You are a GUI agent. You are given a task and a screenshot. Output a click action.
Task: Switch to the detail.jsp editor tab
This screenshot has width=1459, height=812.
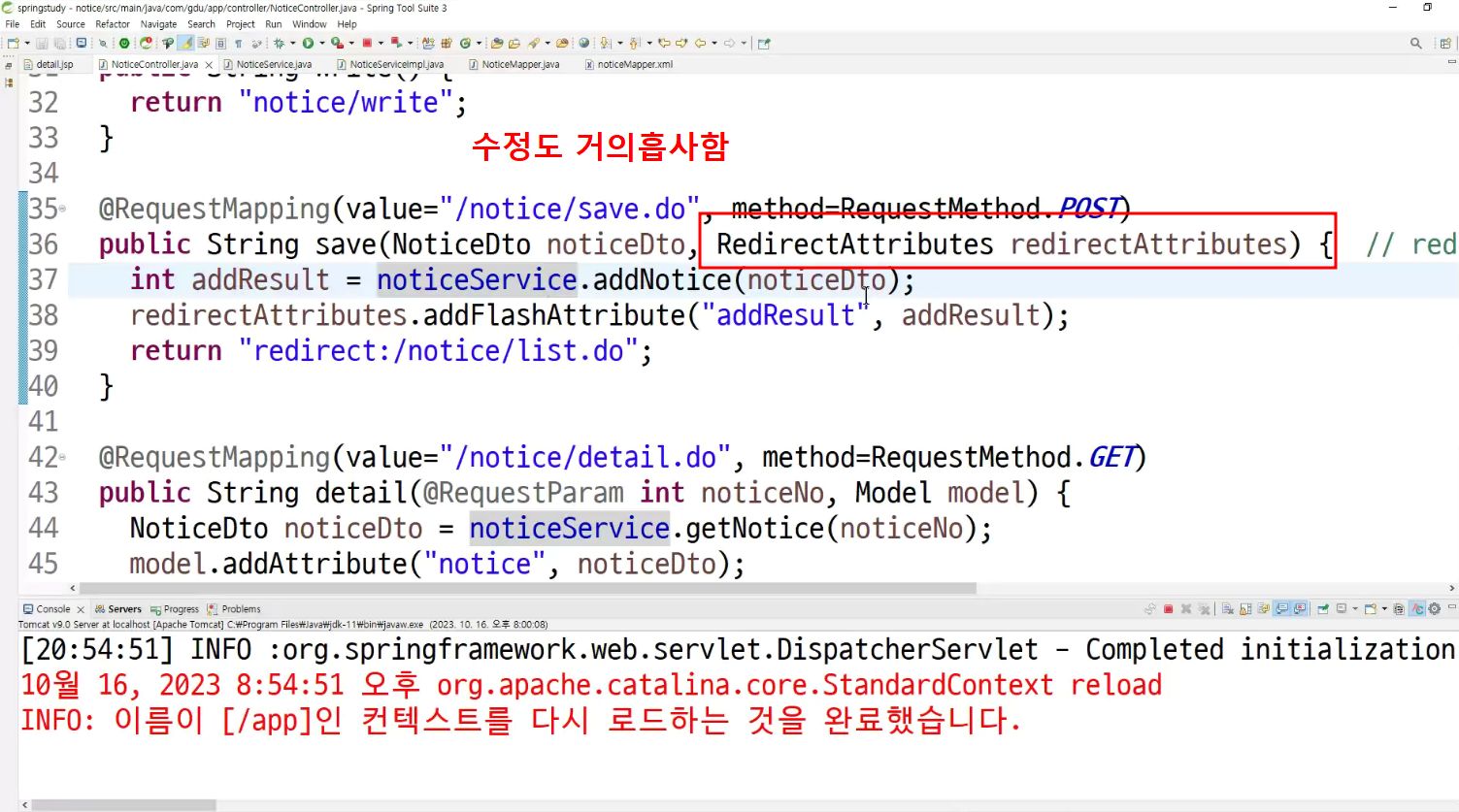49,65
